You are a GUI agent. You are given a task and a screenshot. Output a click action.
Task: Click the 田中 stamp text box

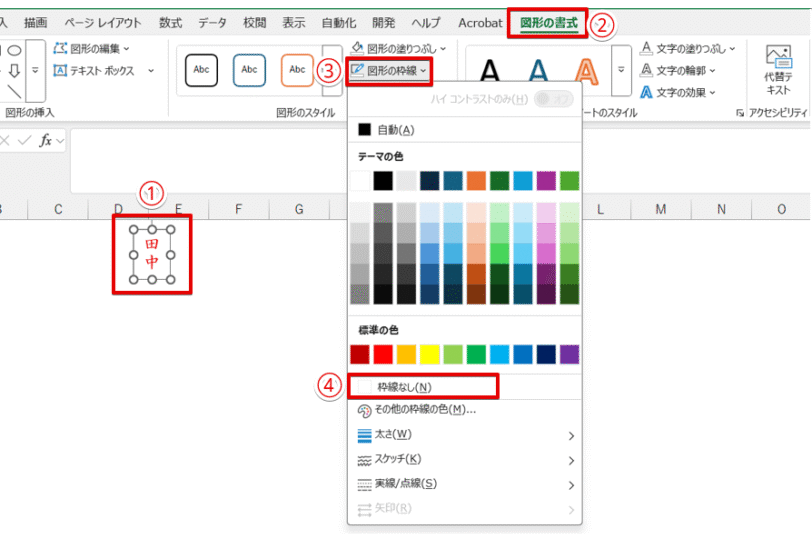click(x=152, y=254)
